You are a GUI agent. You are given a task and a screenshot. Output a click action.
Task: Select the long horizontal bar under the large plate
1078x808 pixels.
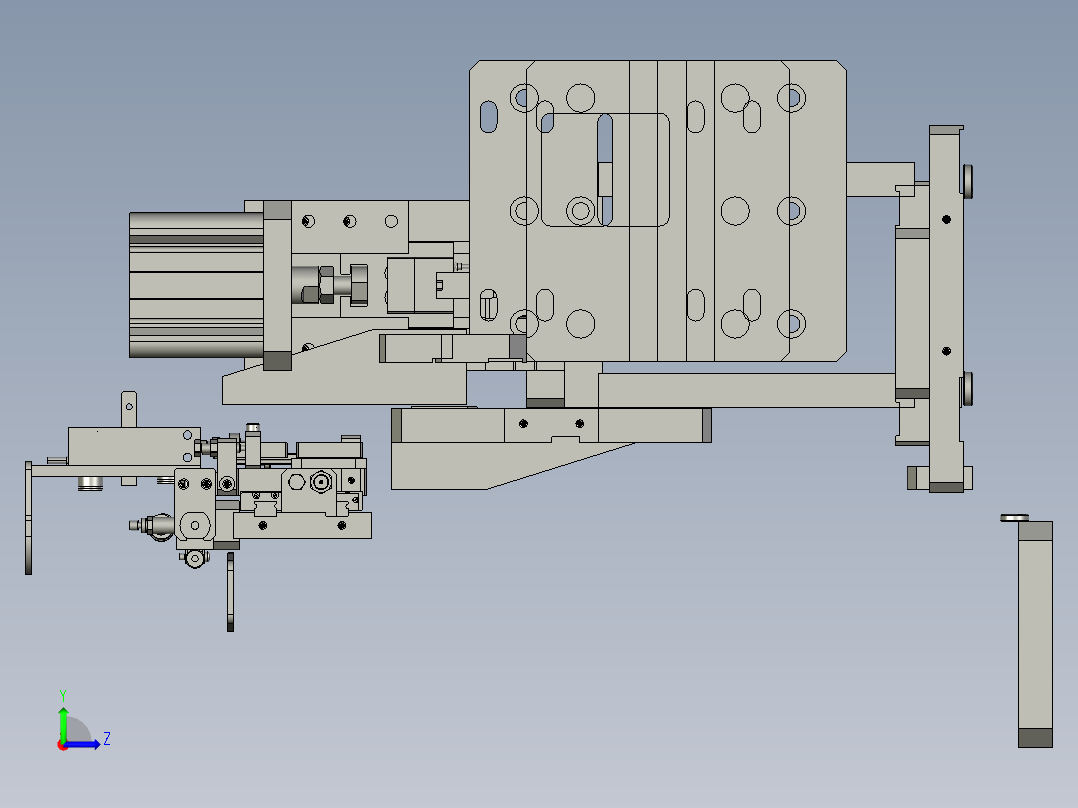[747, 390]
